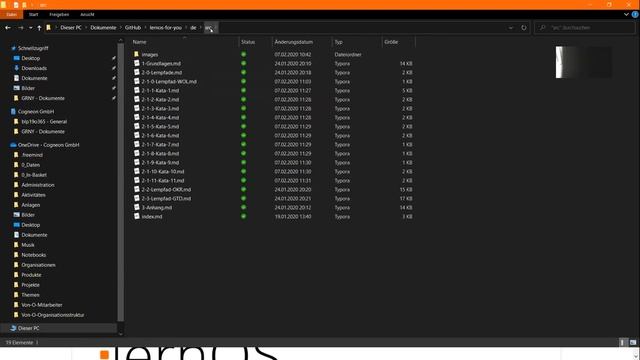Select the 2-1-0-Lernpfad-WOL.md file icon

pyautogui.click(x=137, y=81)
